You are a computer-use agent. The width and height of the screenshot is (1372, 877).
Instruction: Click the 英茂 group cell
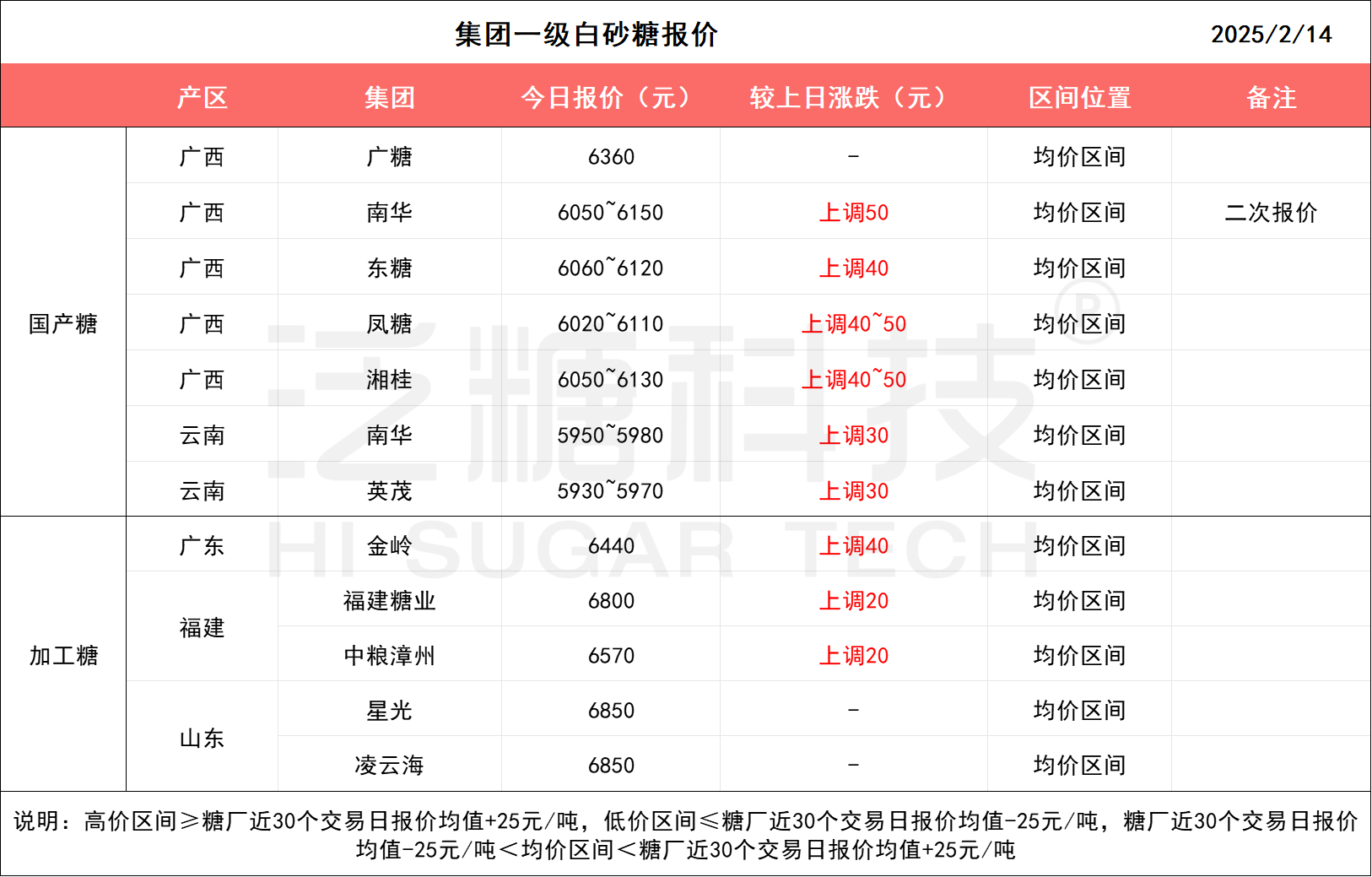(389, 491)
